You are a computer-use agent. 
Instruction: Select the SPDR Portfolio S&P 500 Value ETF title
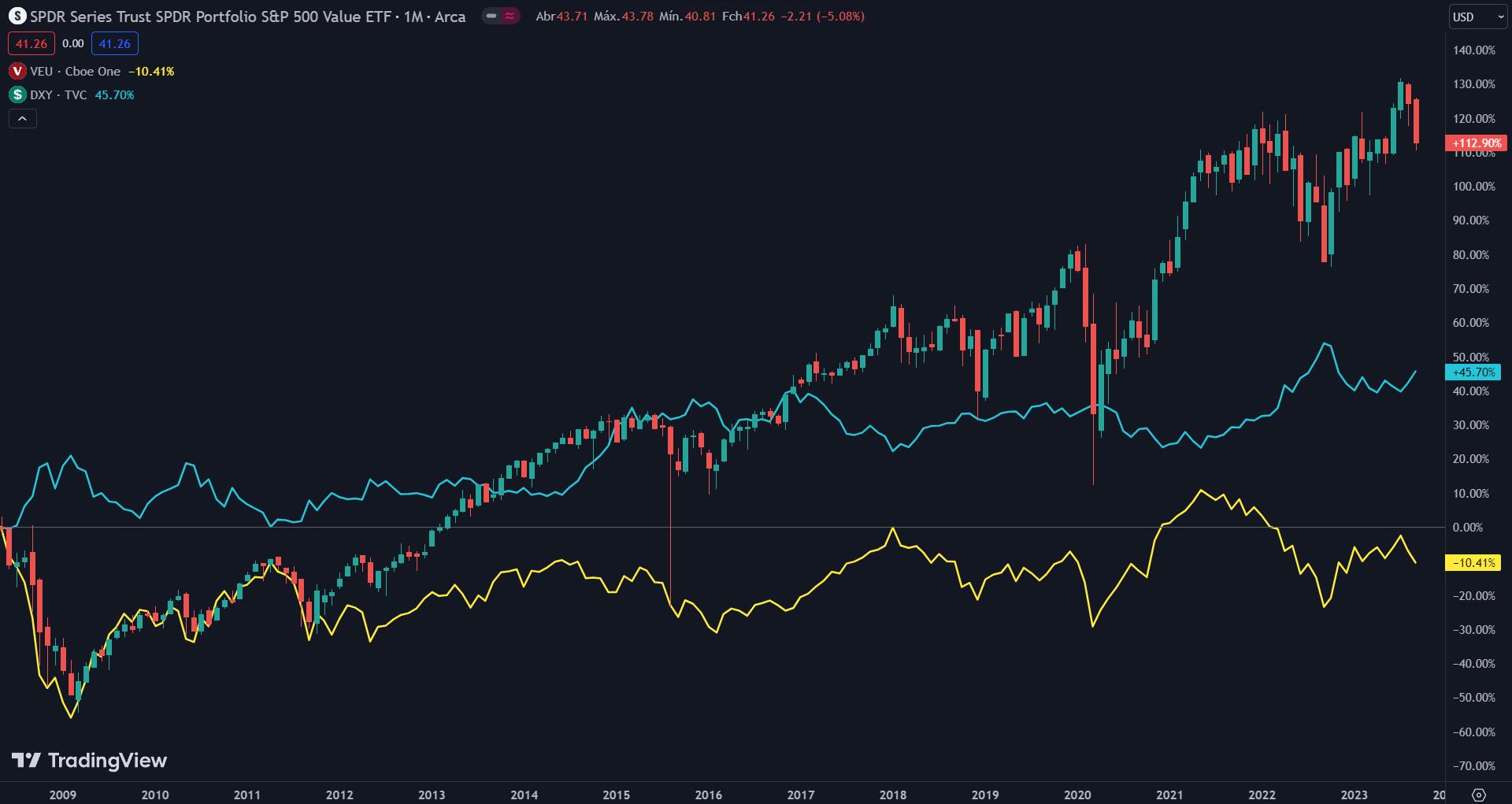point(247,16)
